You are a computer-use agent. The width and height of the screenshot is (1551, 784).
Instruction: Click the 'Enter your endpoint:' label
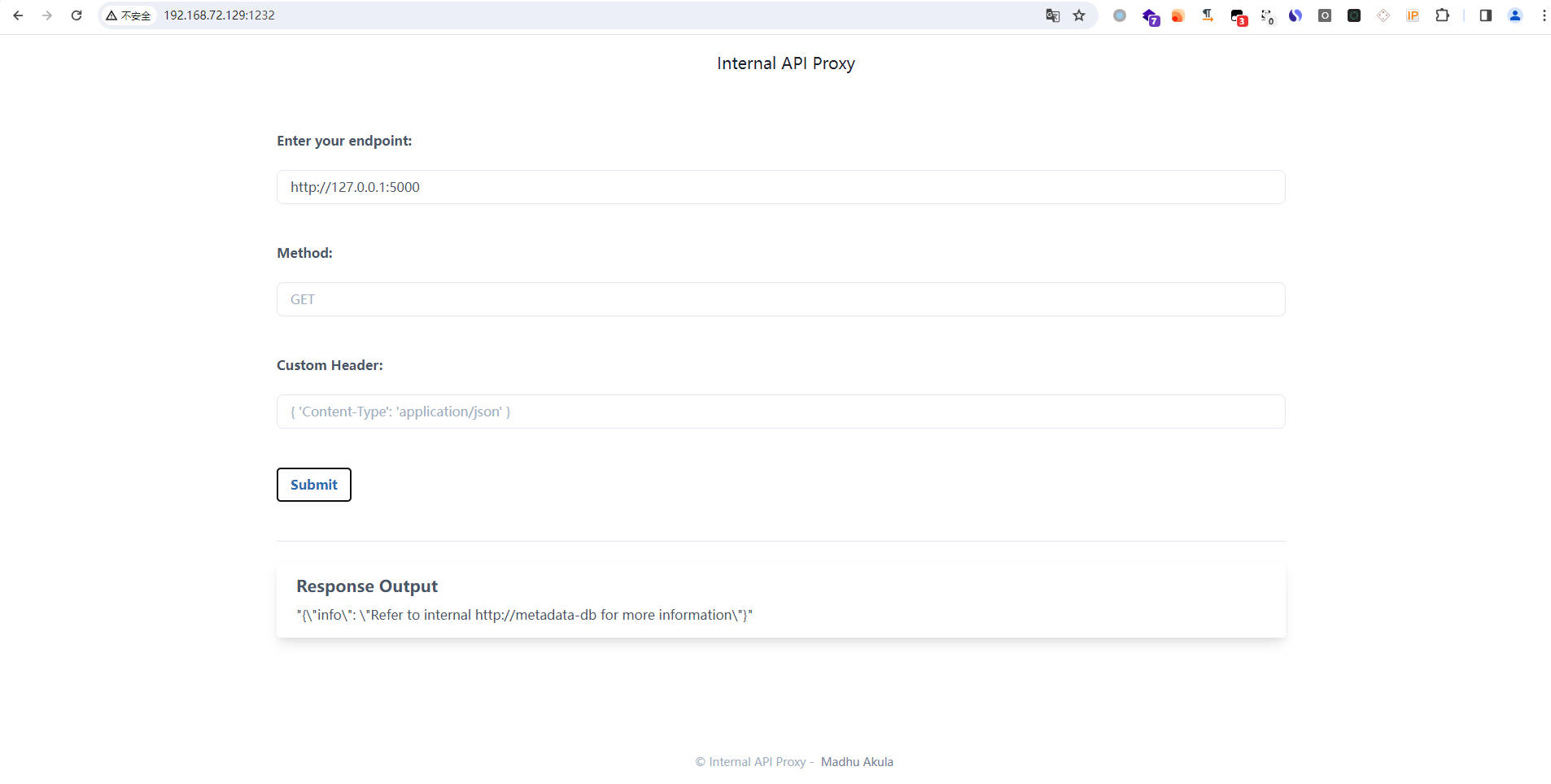click(344, 141)
